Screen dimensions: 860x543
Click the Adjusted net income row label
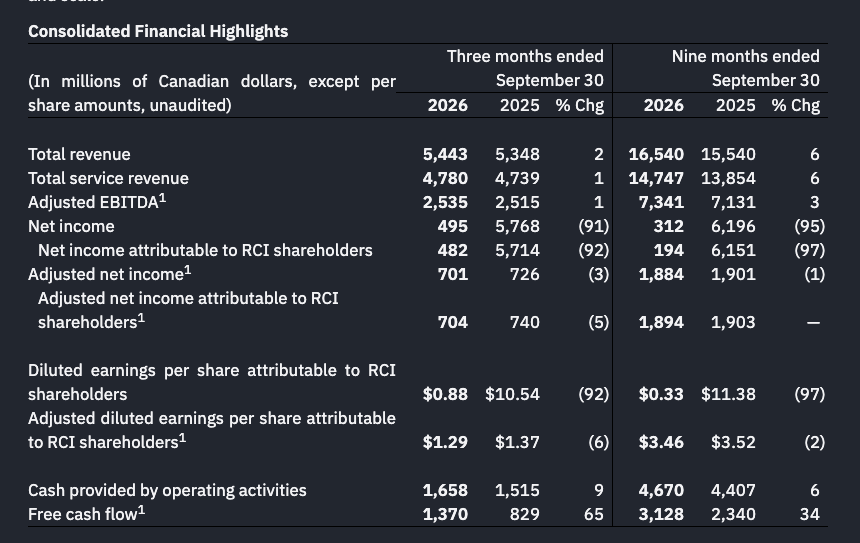(x=110, y=274)
